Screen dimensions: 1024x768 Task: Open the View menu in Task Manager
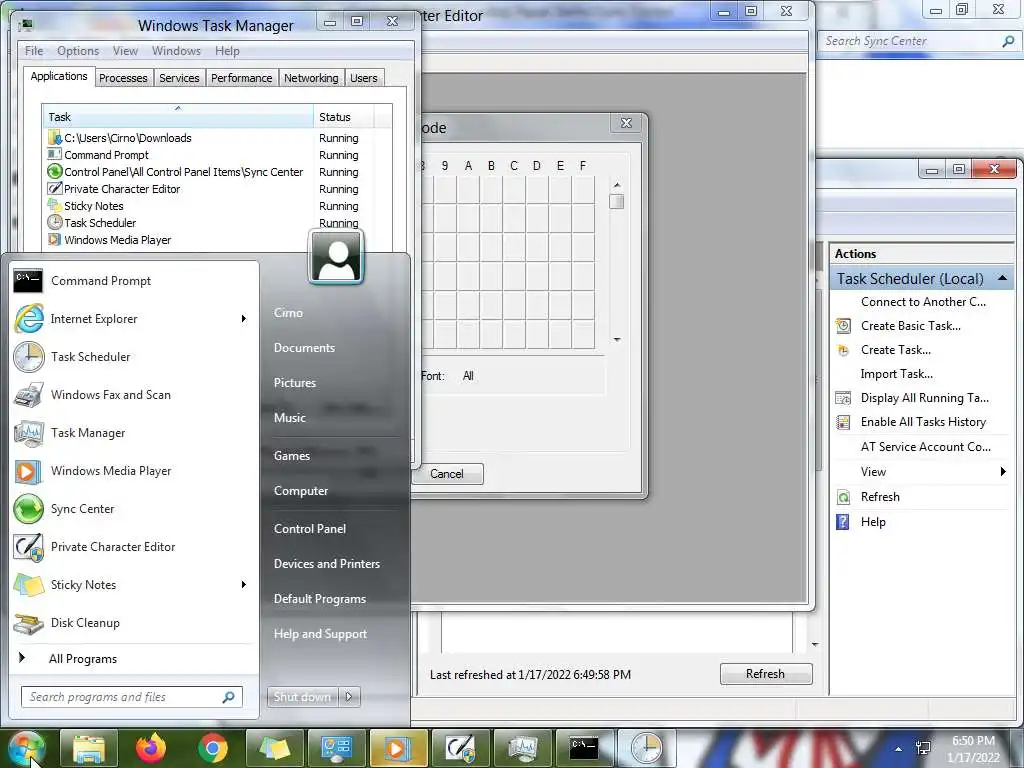point(125,51)
